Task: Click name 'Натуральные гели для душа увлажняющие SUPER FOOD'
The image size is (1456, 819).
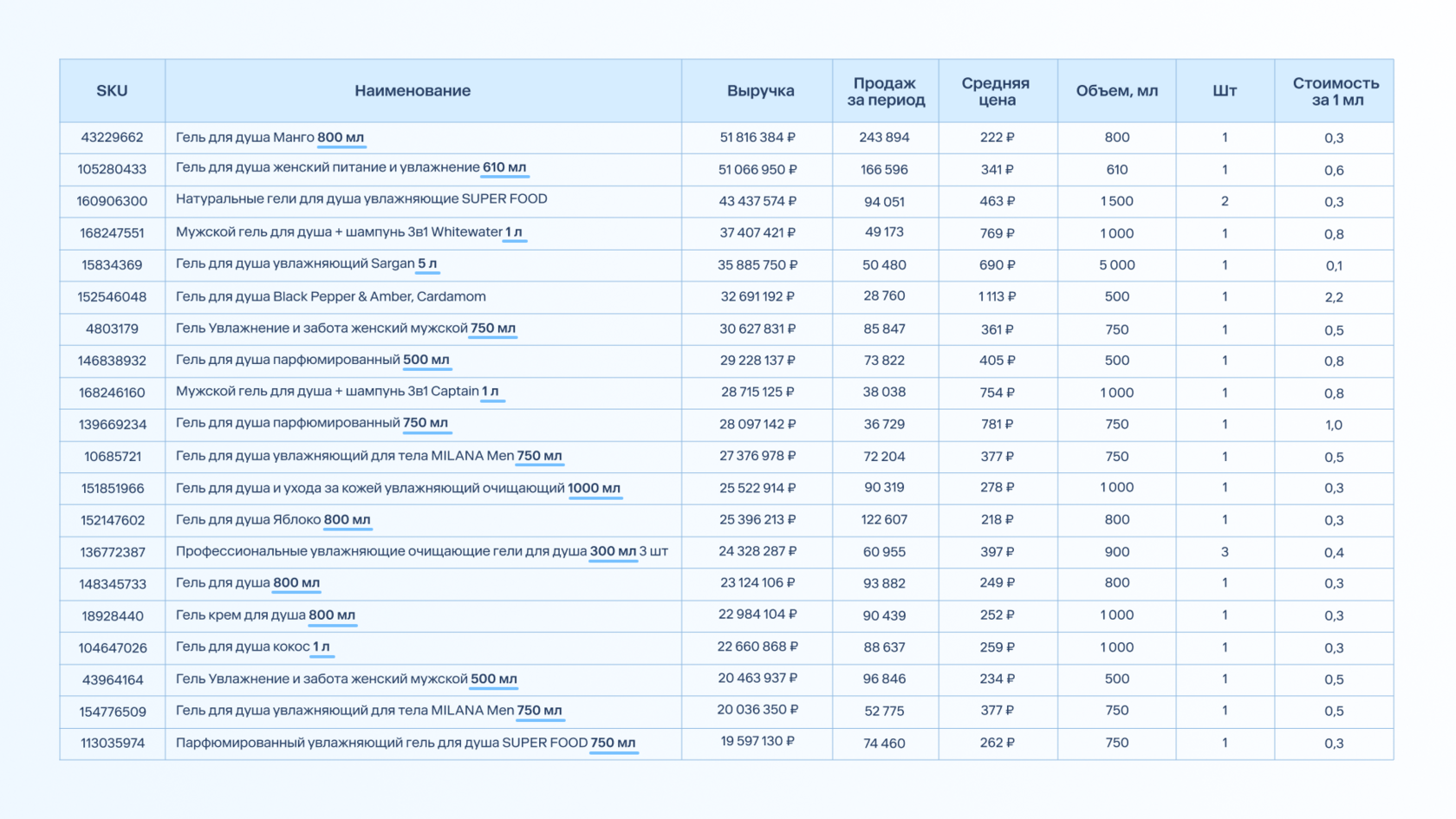Action: click(x=361, y=199)
